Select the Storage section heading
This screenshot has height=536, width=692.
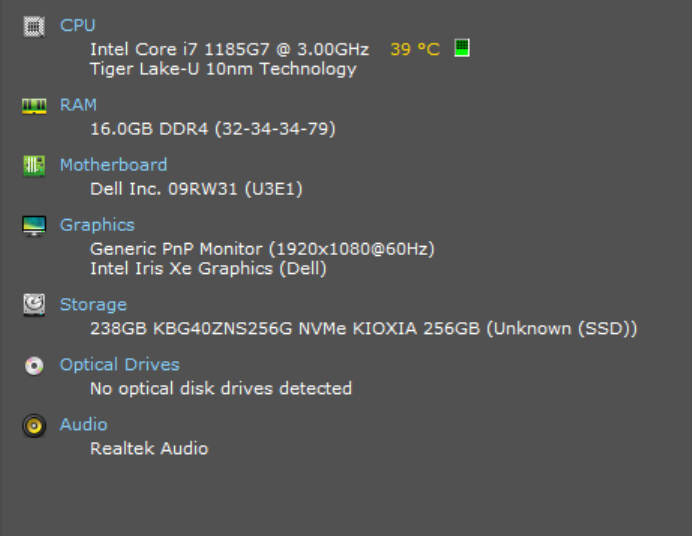[x=93, y=305]
